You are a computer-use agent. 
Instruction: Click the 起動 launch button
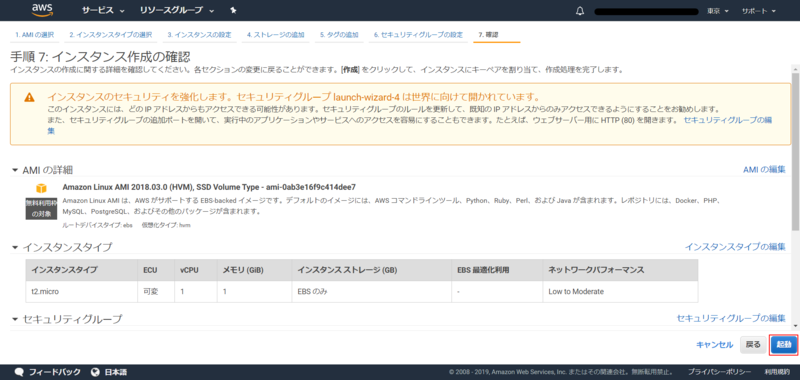click(x=784, y=344)
